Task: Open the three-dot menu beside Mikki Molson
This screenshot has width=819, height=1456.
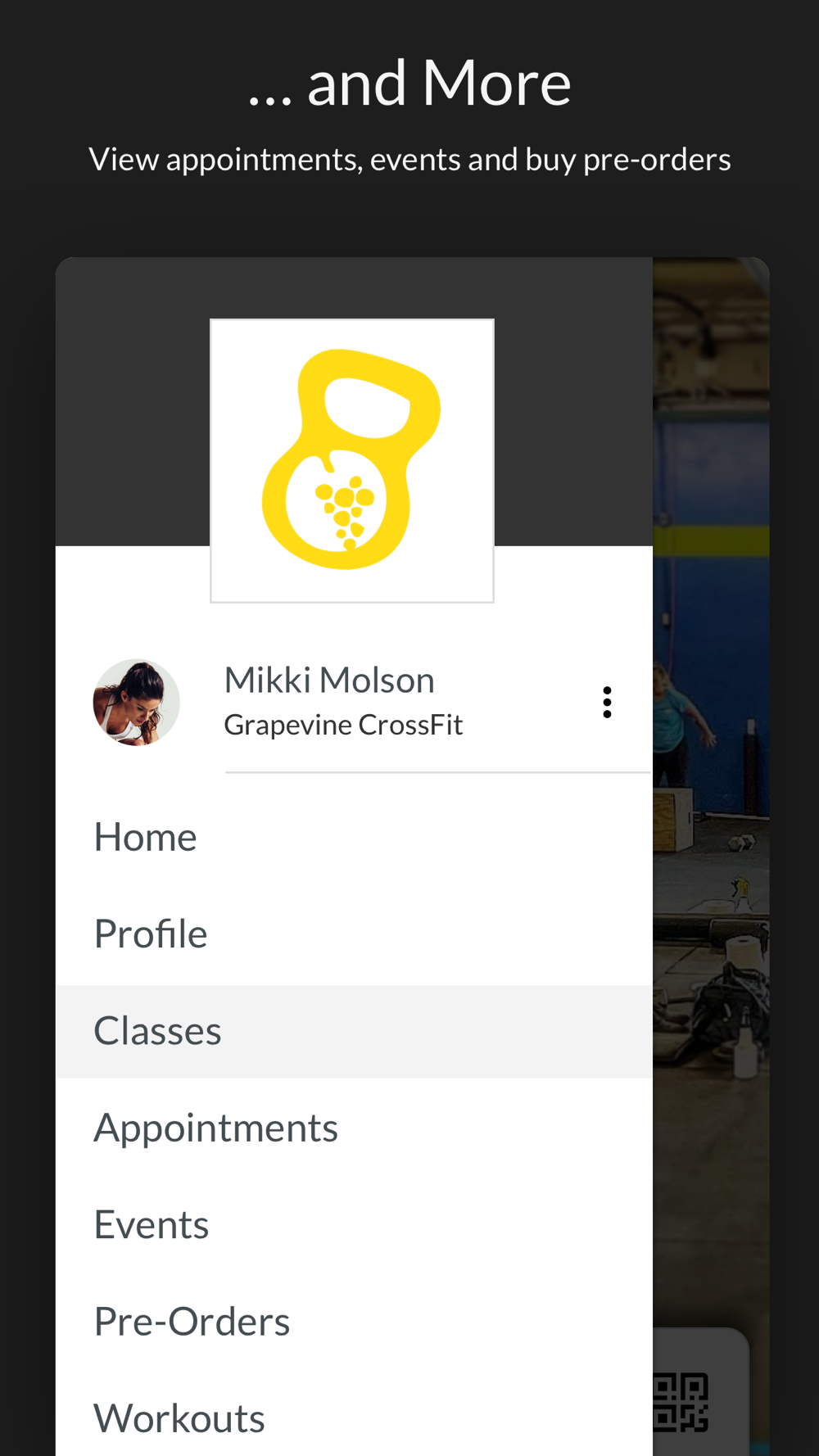Action: (607, 703)
